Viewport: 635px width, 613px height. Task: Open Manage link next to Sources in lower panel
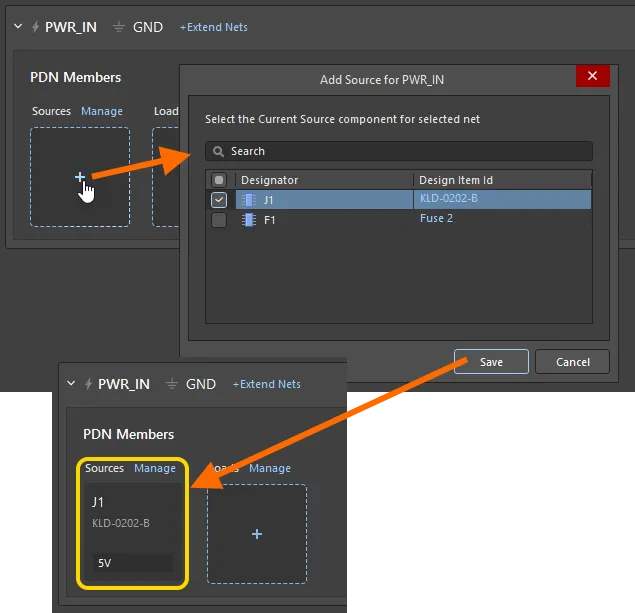click(155, 468)
